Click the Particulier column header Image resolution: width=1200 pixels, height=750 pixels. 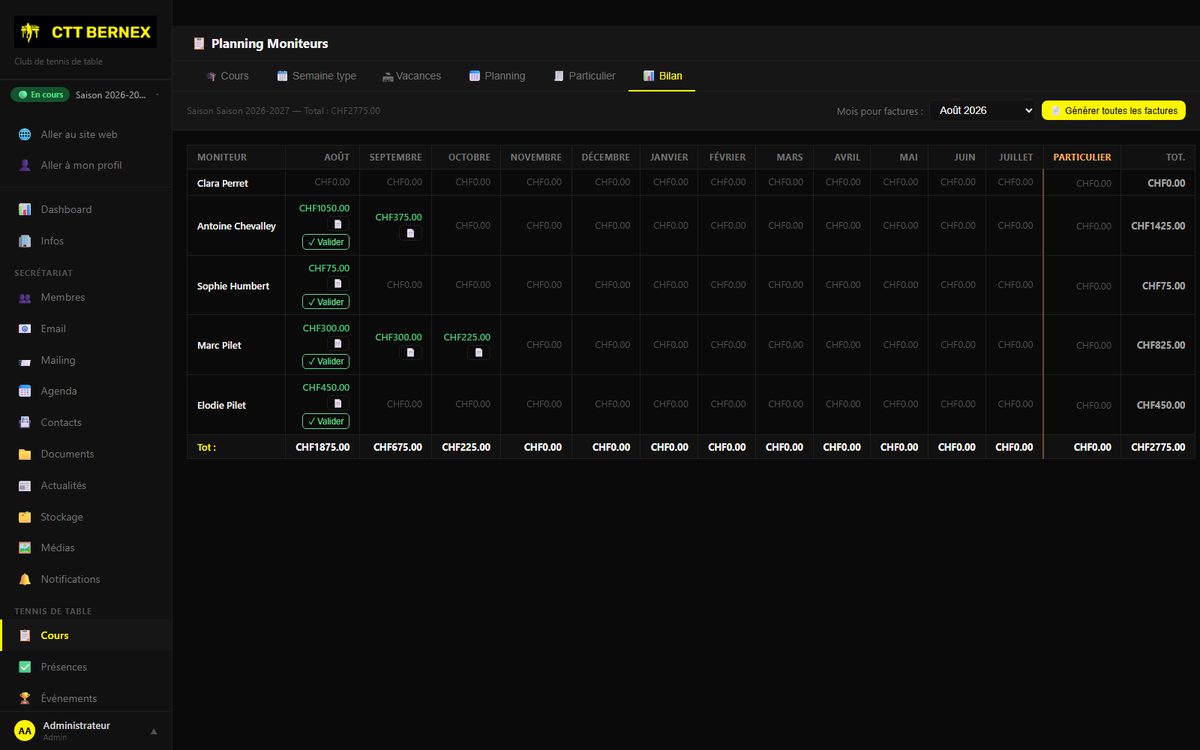click(1082, 157)
